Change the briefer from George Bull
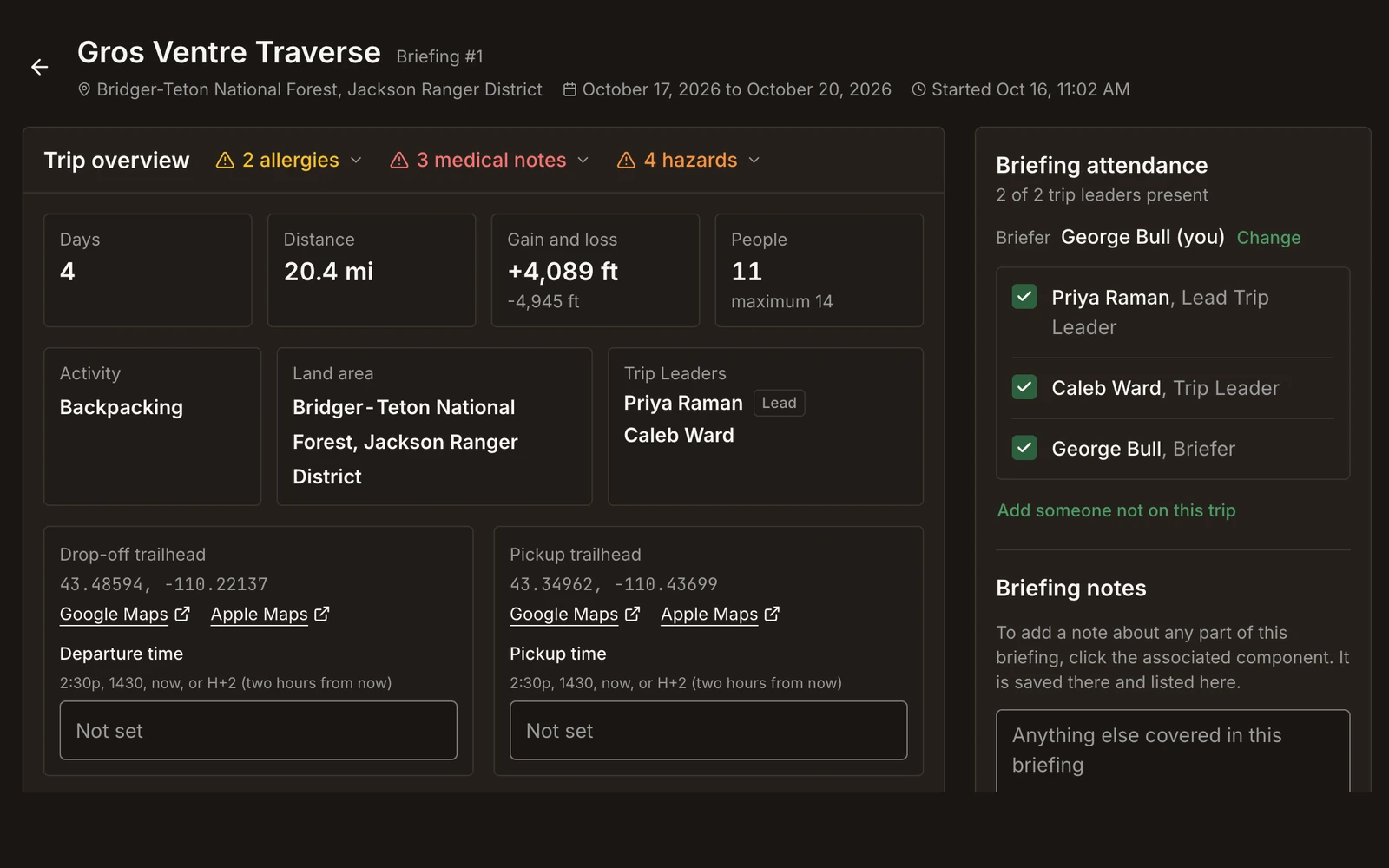Screen dimensions: 1389x868 tap(1268, 238)
